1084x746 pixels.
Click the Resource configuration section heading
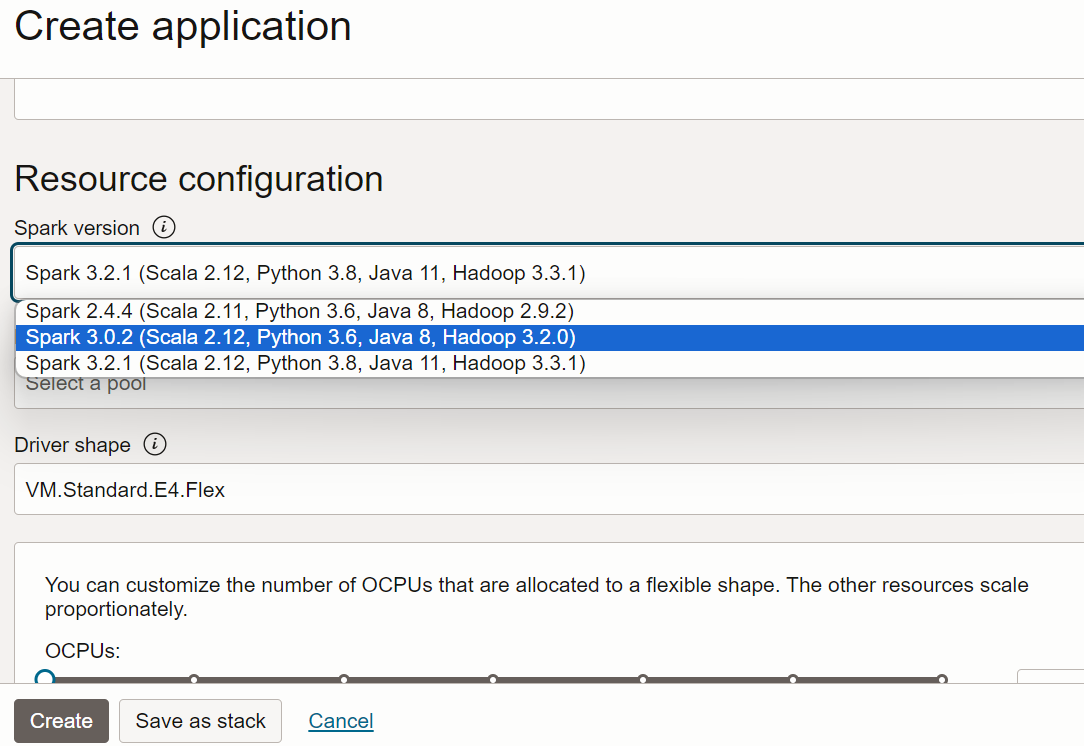tap(198, 180)
